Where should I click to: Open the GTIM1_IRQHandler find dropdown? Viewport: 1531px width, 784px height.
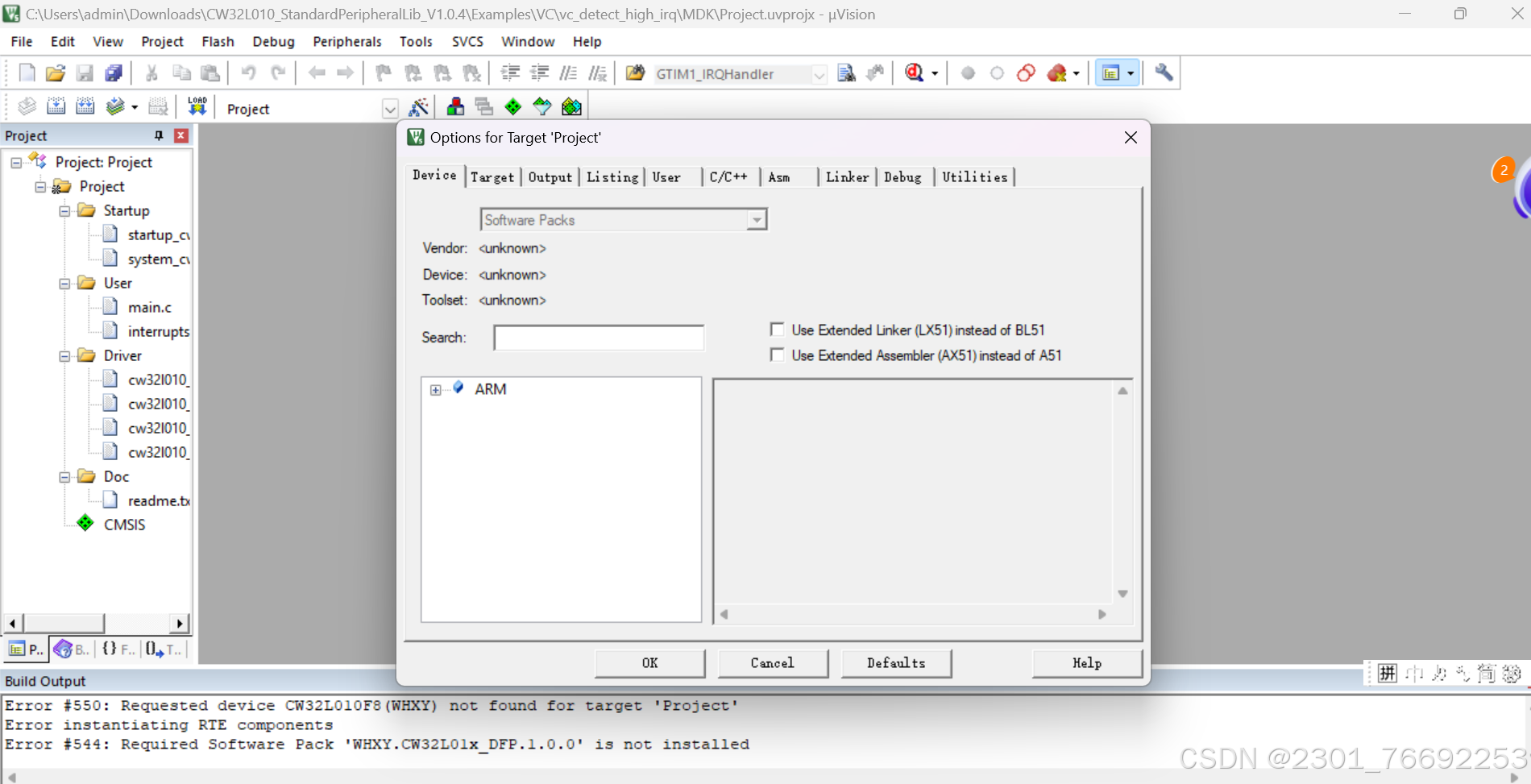click(x=819, y=74)
